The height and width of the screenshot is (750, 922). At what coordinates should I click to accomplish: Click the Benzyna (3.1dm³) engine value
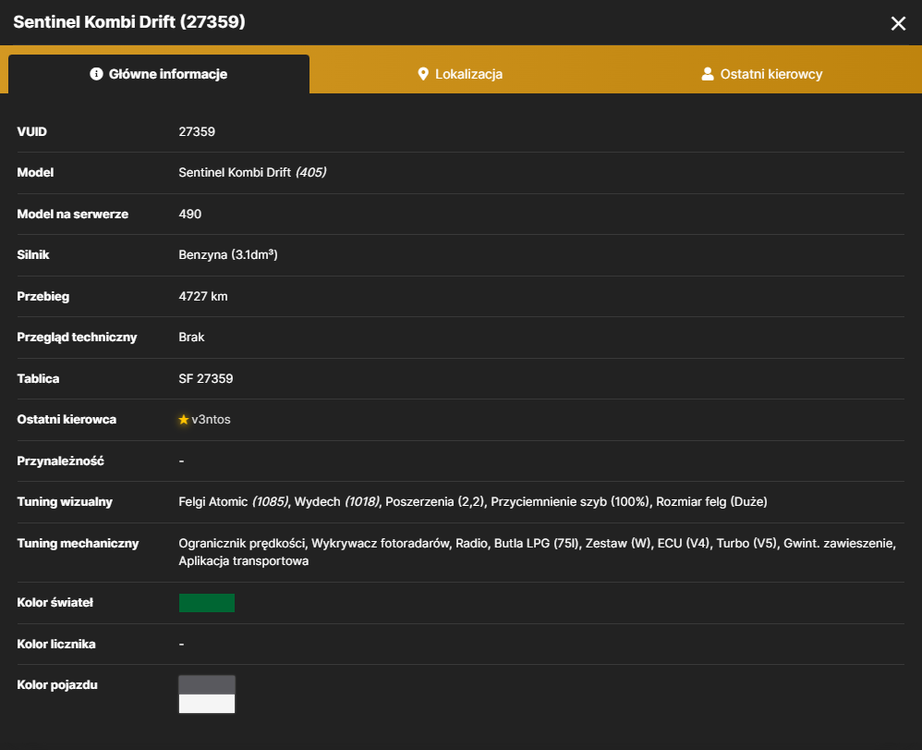coord(228,255)
